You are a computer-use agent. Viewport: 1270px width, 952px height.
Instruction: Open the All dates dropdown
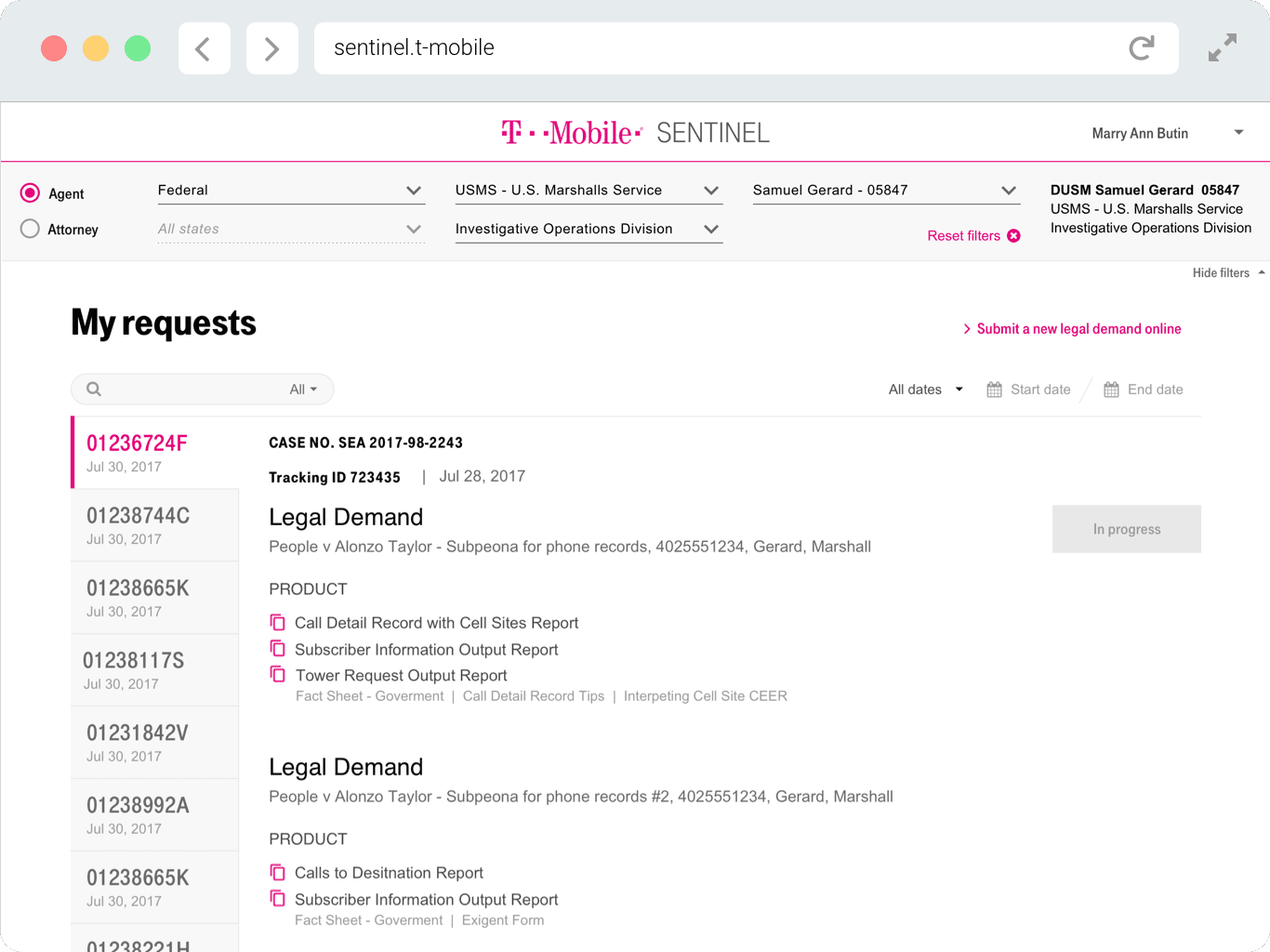[x=925, y=390]
